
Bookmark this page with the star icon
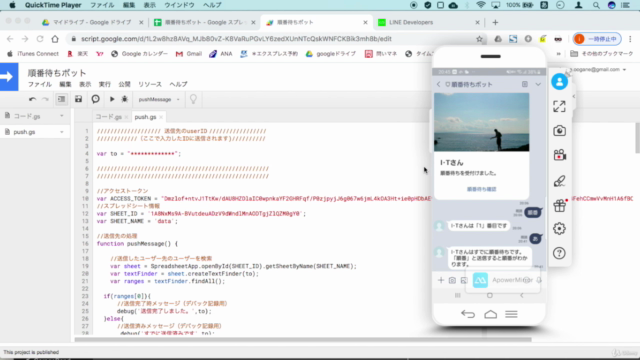(x=479, y=39)
